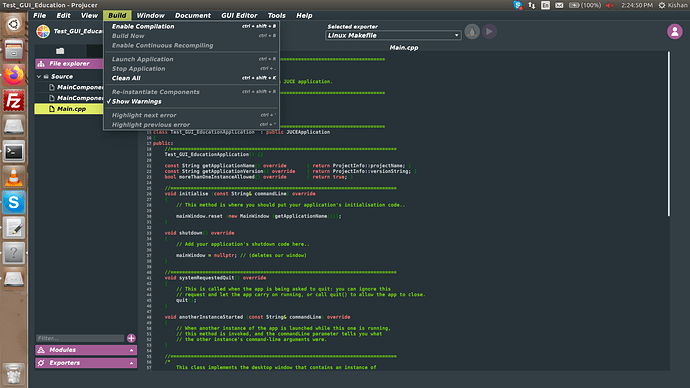Open the help question mark dock icon
Viewport: 690px width, 388px height.
pyautogui.click(x=14, y=253)
